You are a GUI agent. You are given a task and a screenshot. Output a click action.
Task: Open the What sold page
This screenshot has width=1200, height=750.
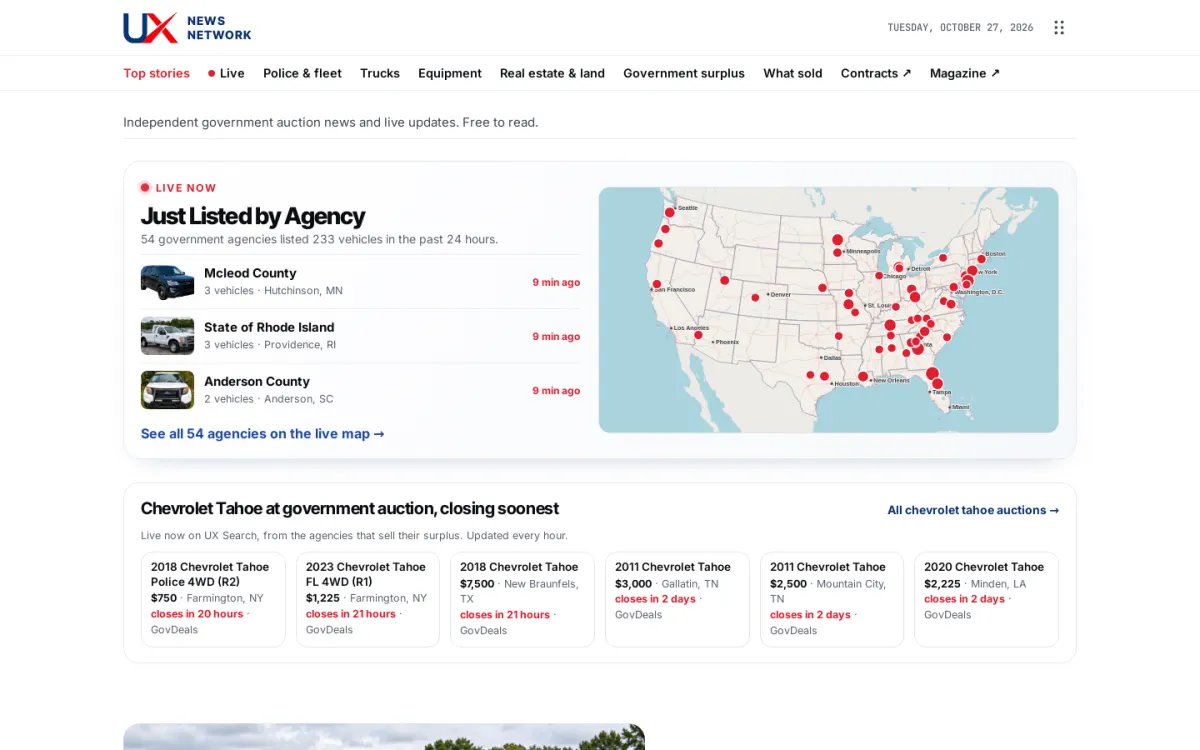[x=793, y=73]
